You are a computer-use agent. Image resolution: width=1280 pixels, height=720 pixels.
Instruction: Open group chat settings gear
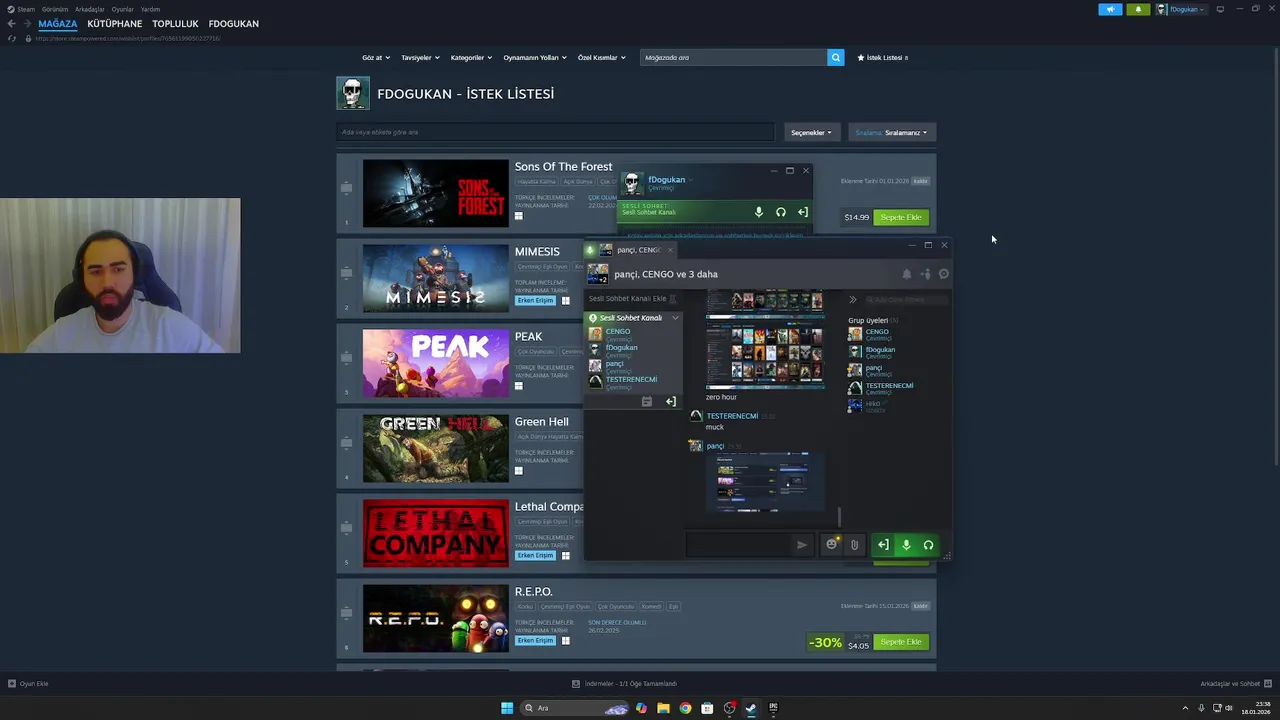943,274
